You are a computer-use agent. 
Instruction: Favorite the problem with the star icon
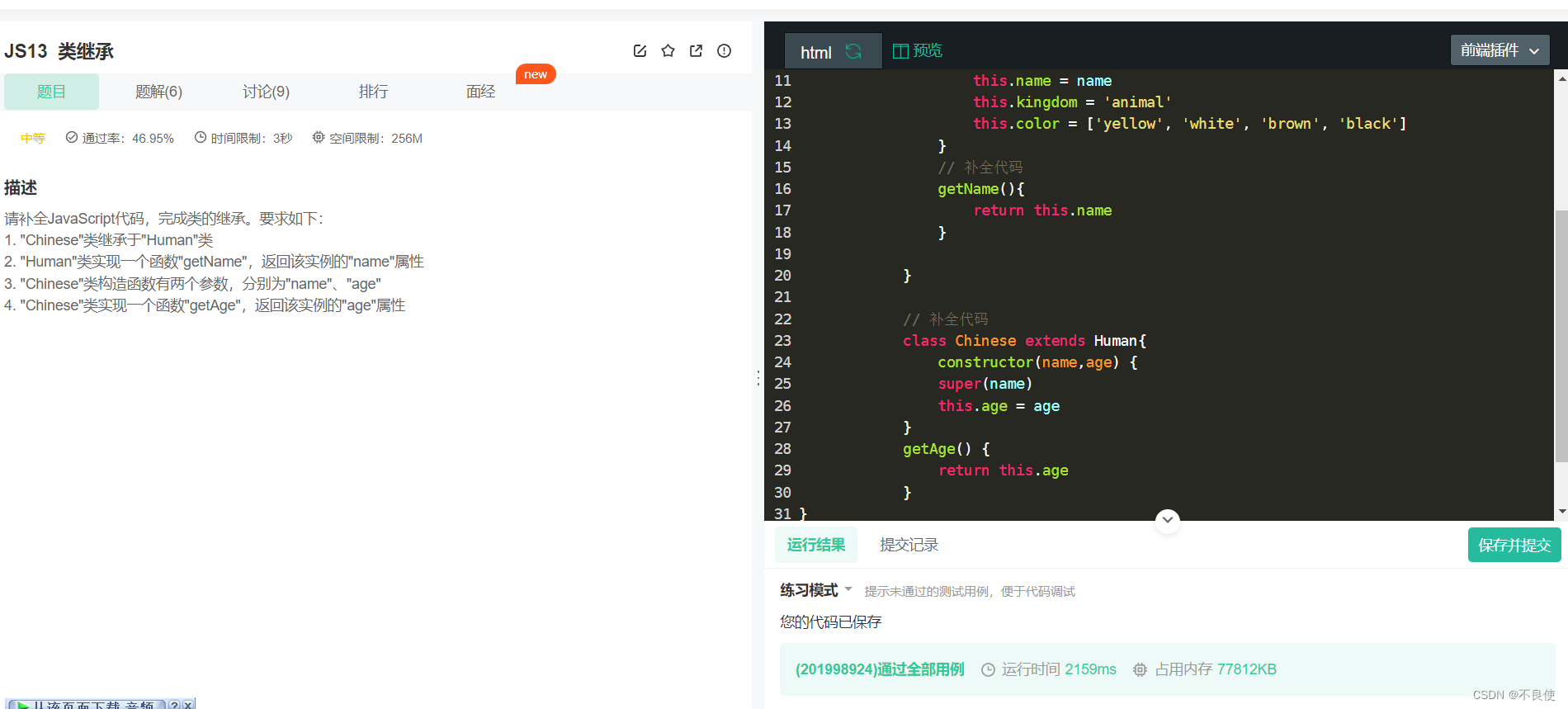(x=668, y=51)
